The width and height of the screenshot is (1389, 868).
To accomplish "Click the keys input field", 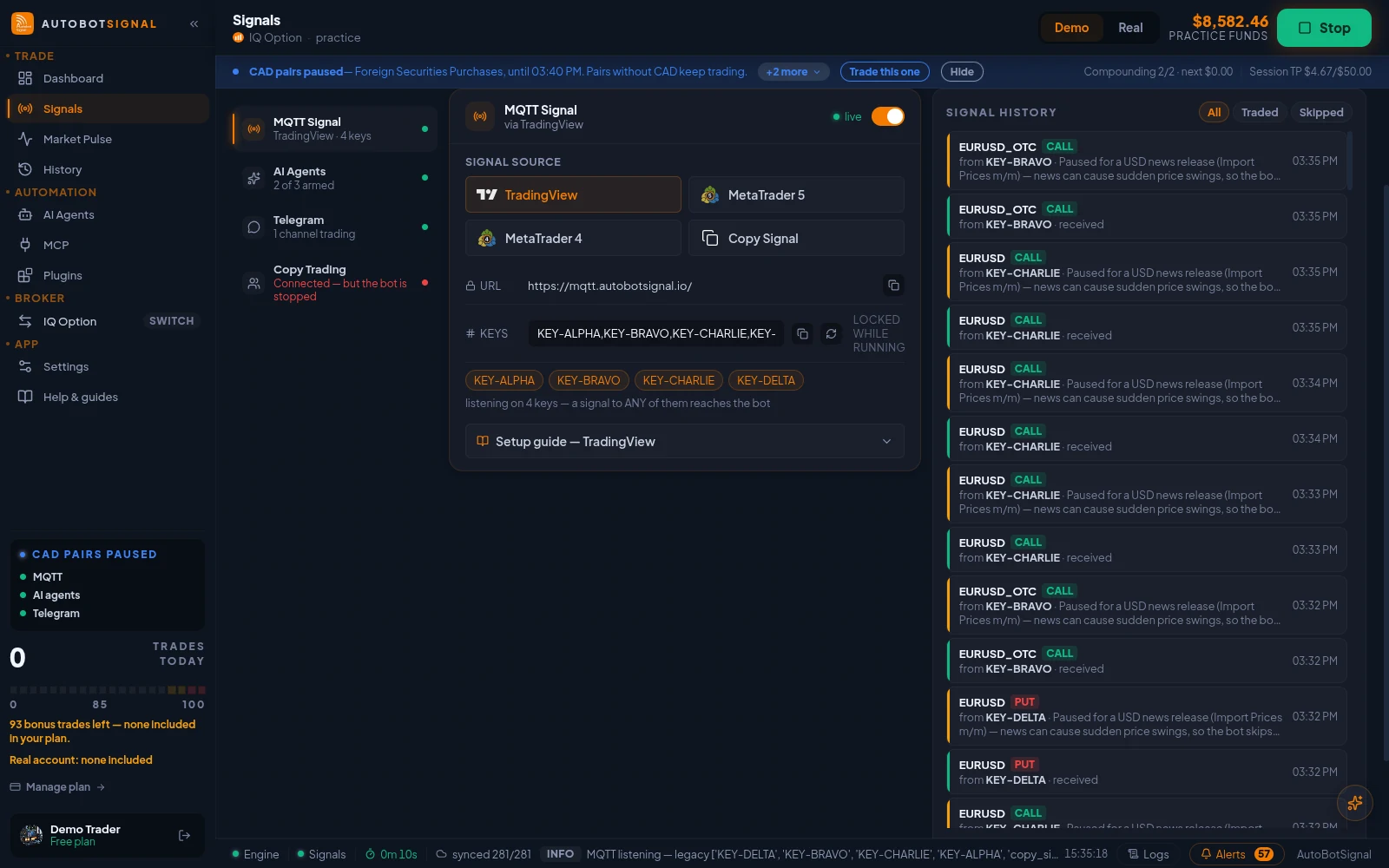I will pyautogui.click(x=656, y=333).
